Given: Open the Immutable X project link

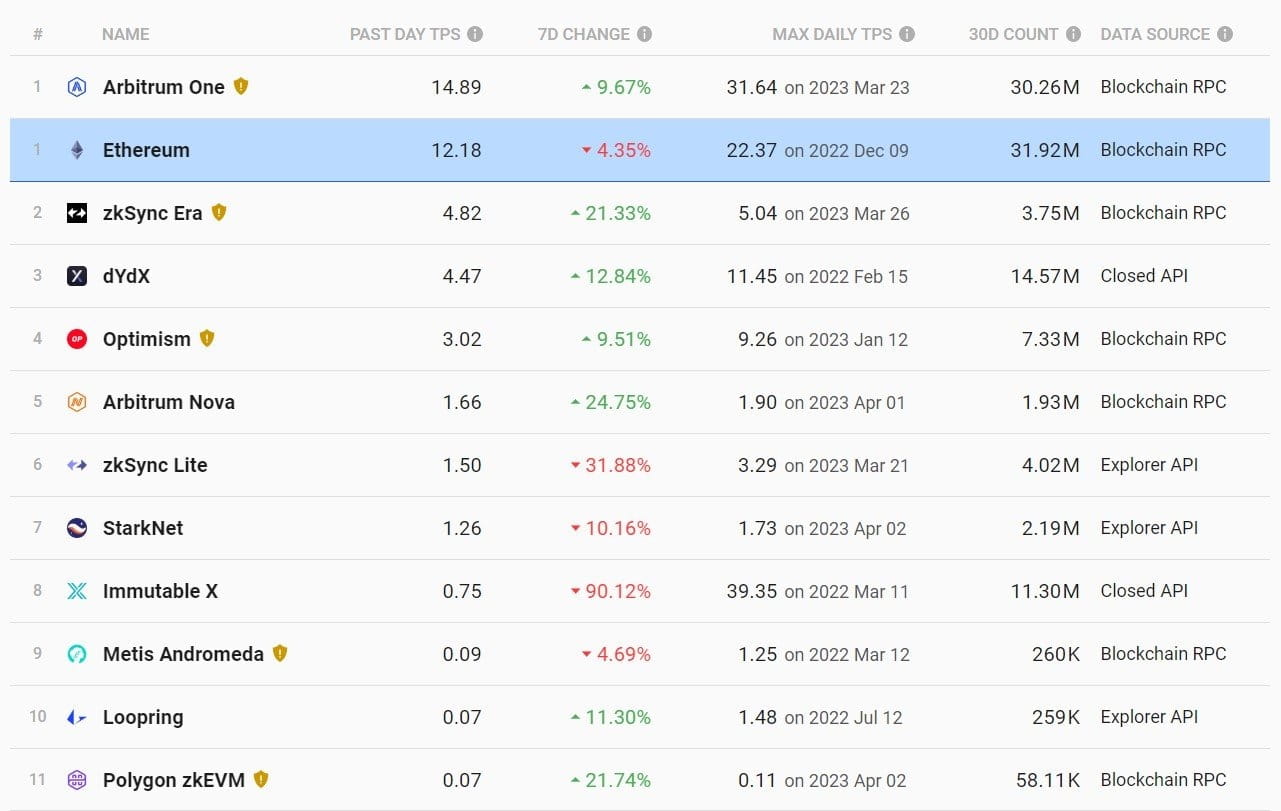Looking at the screenshot, I should click(160, 591).
